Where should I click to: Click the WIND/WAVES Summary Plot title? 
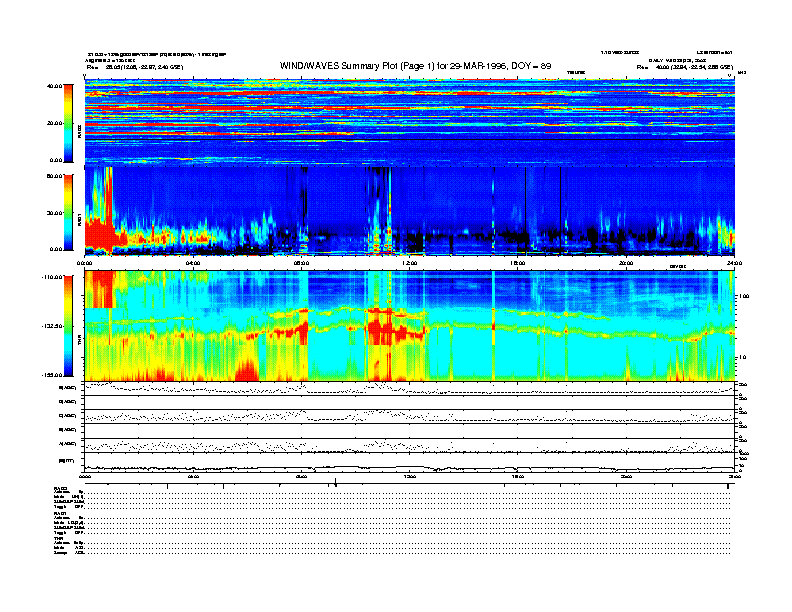click(x=415, y=66)
